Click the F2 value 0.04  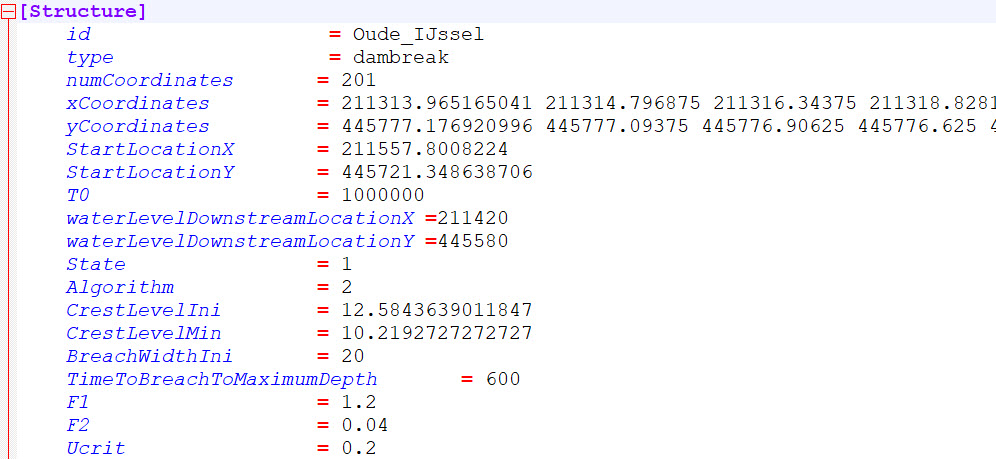pyautogui.click(x=365, y=426)
